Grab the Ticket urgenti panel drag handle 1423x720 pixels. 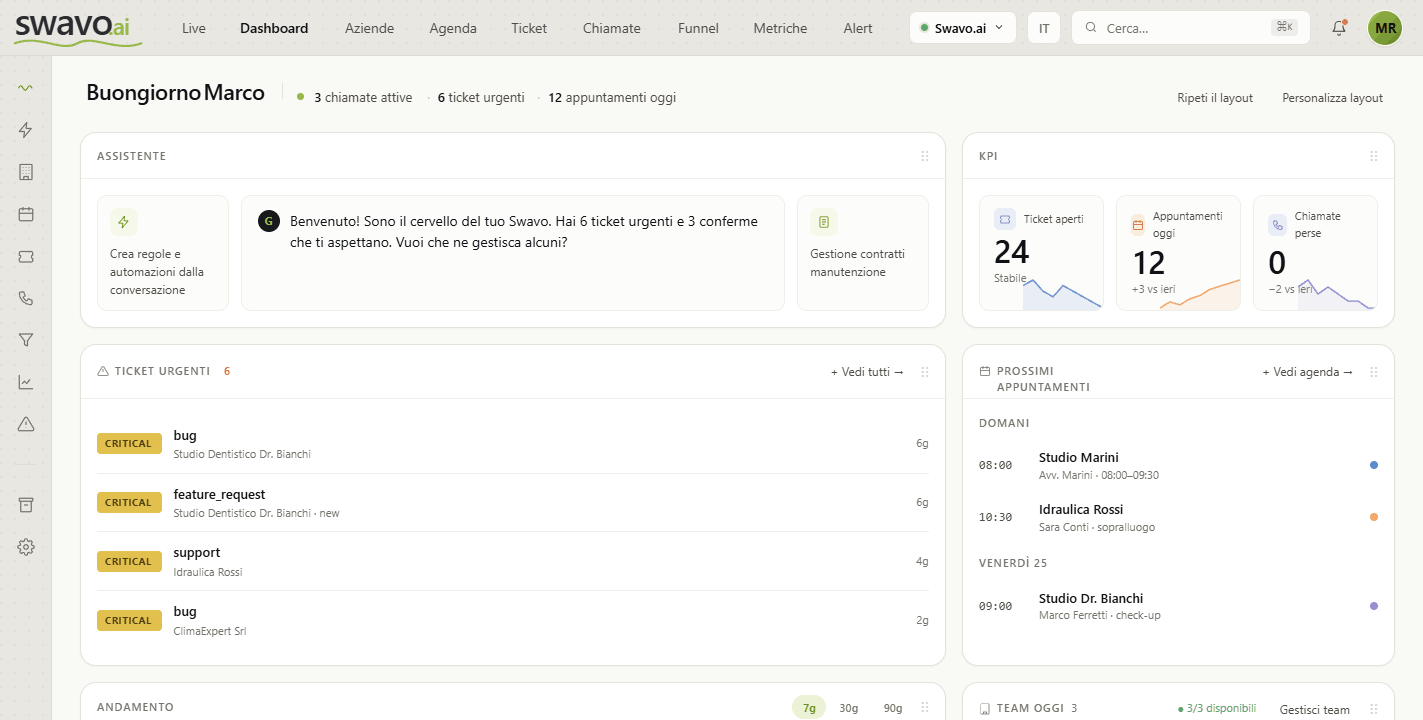[x=924, y=372]
